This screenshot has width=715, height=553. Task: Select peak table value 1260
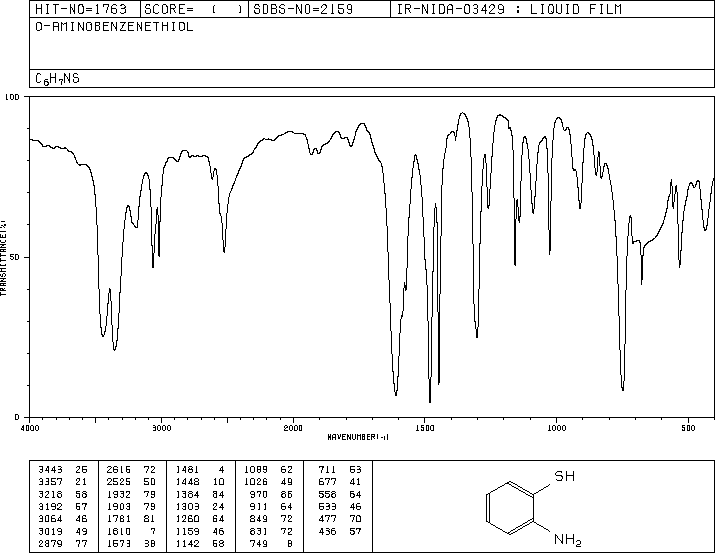[187, 519]
